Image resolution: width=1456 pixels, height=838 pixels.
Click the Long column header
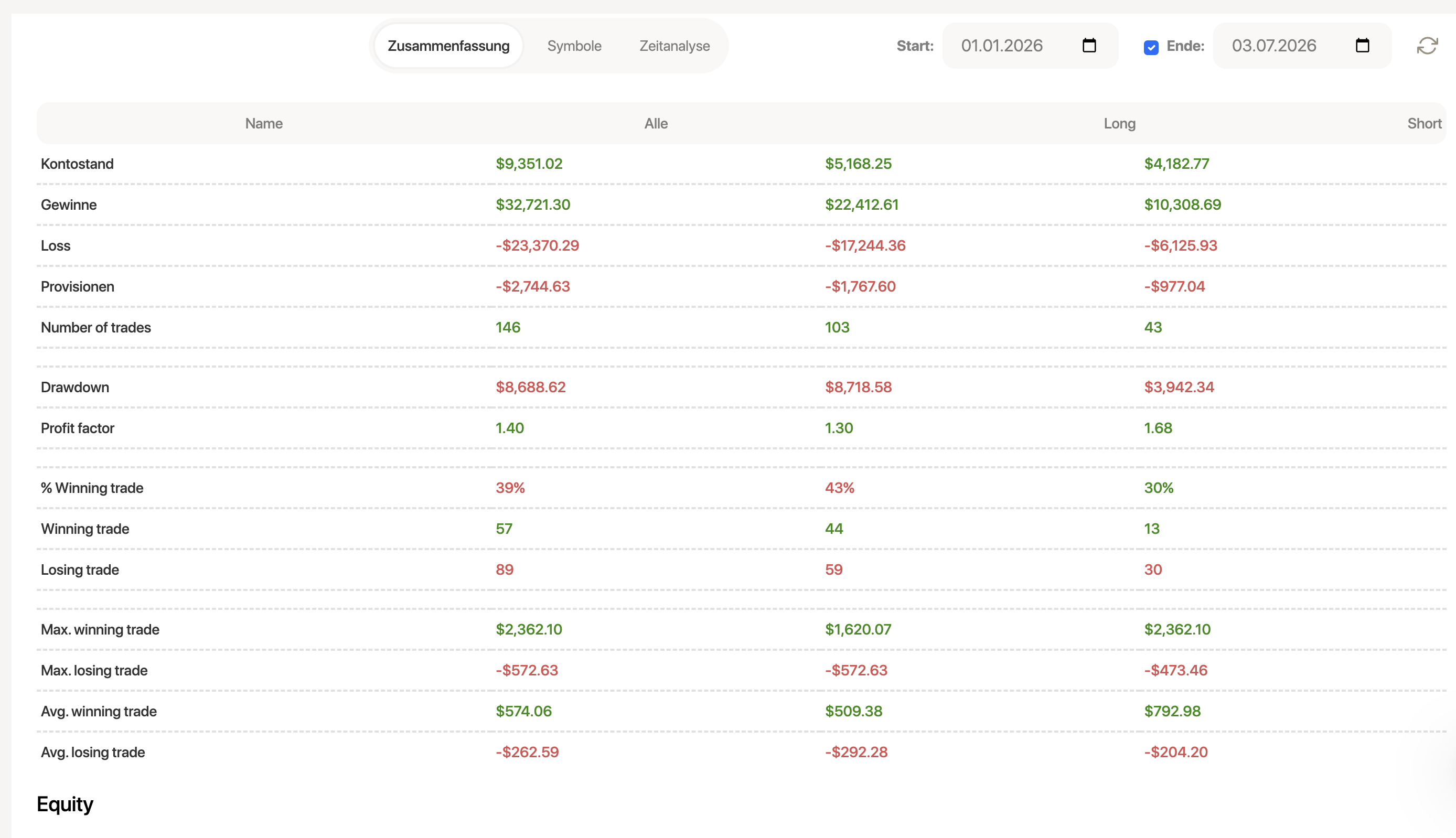pyautogui.click(x=1119, y=124)
